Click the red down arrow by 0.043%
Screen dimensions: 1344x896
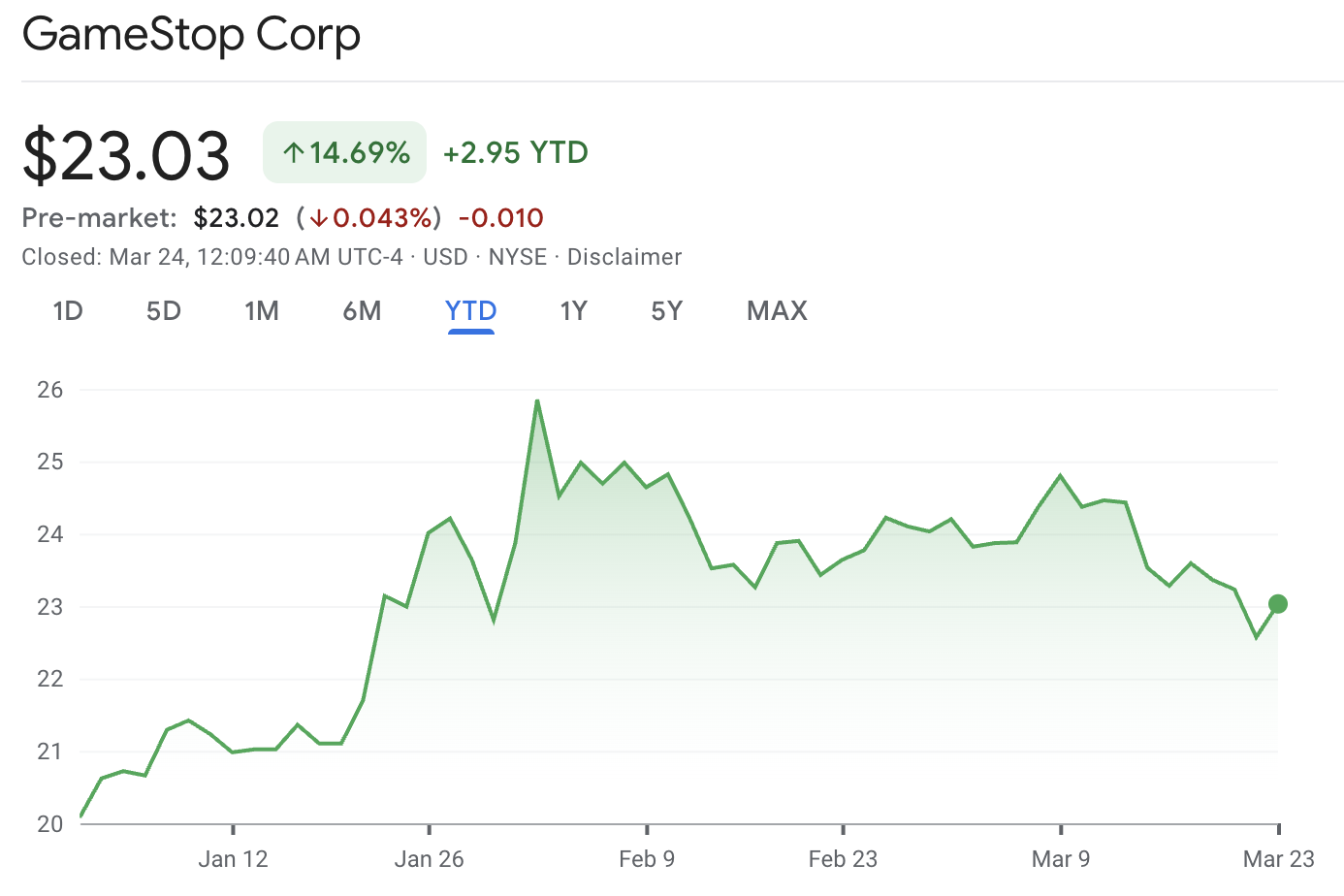coord(319,218)
